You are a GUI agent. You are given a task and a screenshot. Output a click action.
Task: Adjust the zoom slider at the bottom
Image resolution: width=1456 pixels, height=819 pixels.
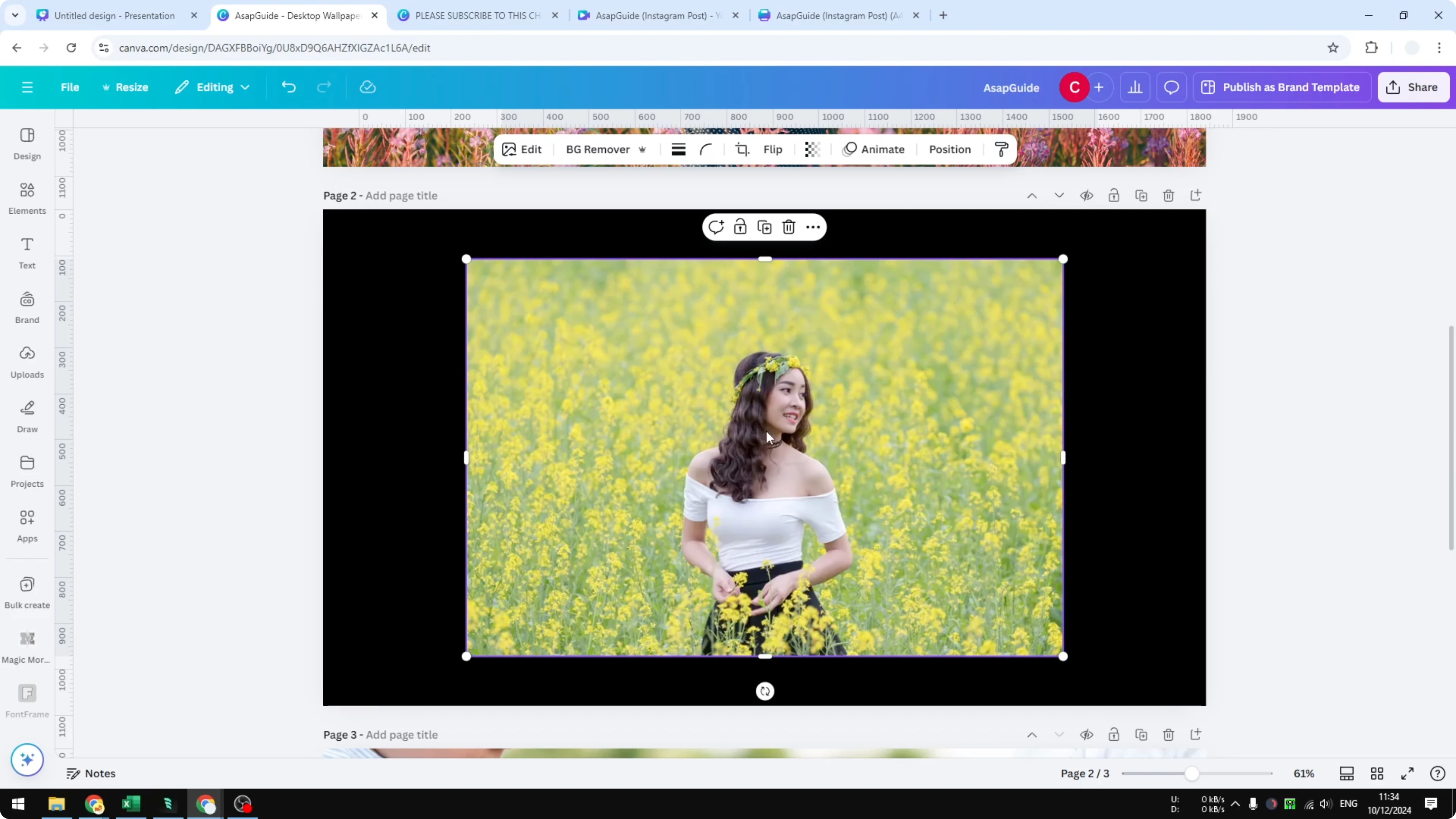[x=1191, y=773]
